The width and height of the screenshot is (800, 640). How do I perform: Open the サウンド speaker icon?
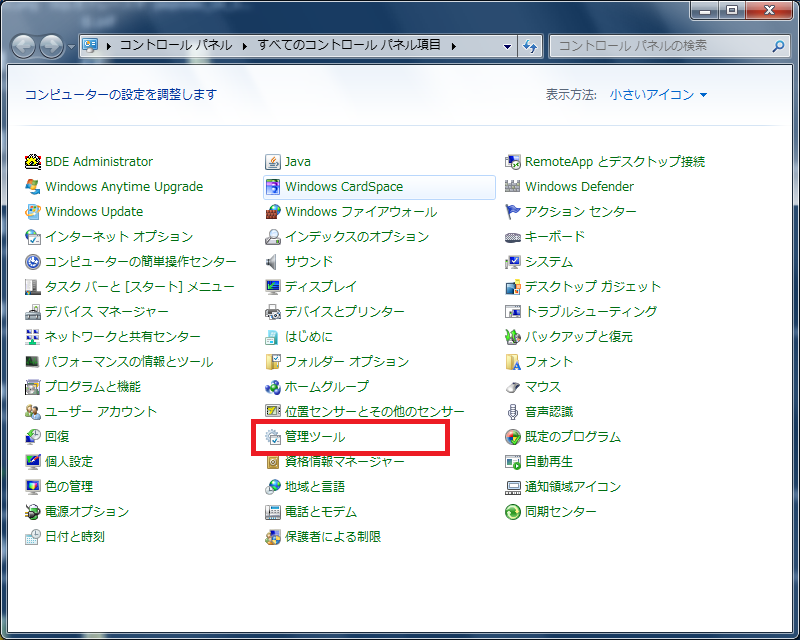[x=273, y=262]
